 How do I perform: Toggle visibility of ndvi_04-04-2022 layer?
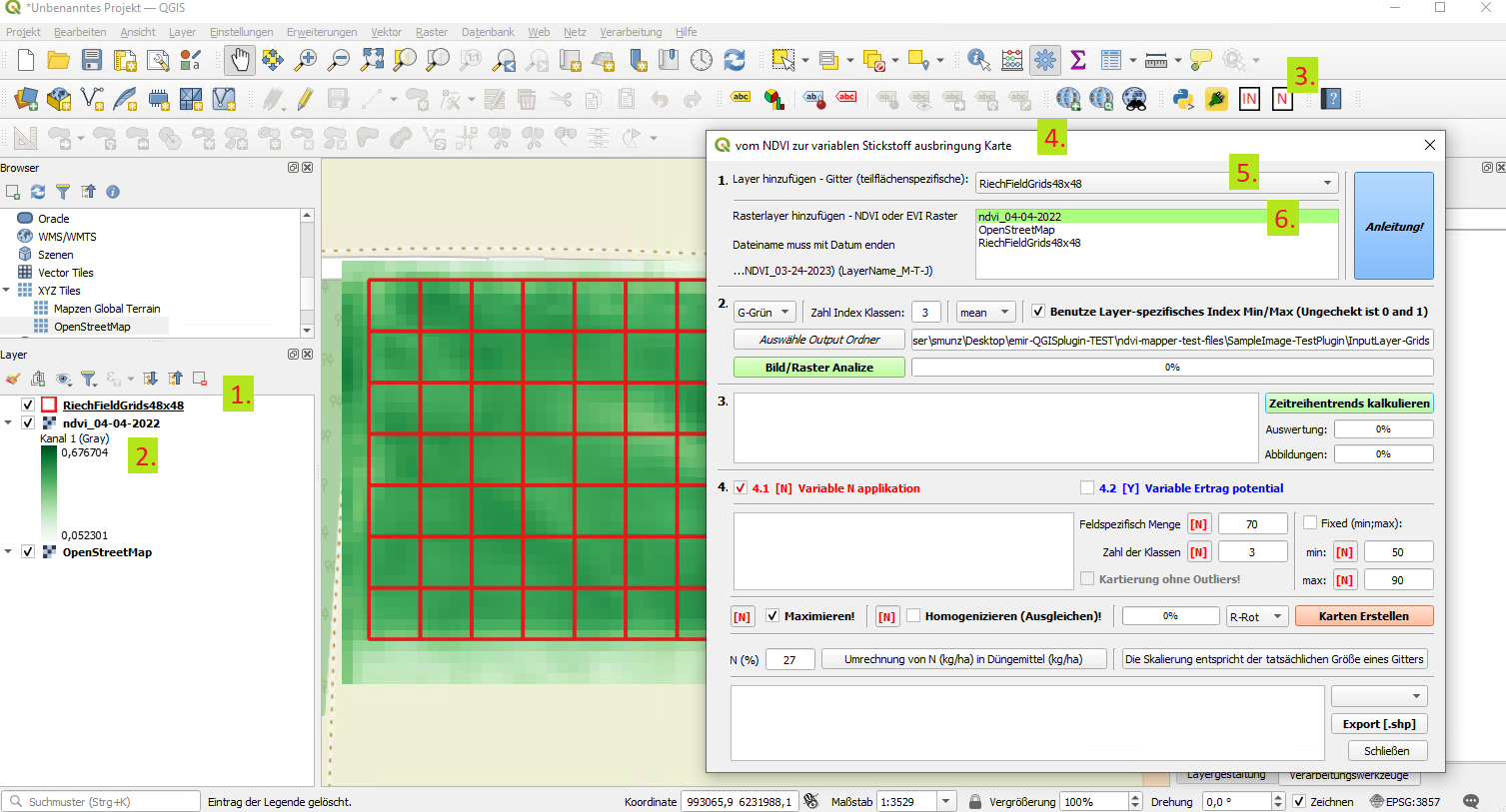pyautogui.click(x=28, y=423)
